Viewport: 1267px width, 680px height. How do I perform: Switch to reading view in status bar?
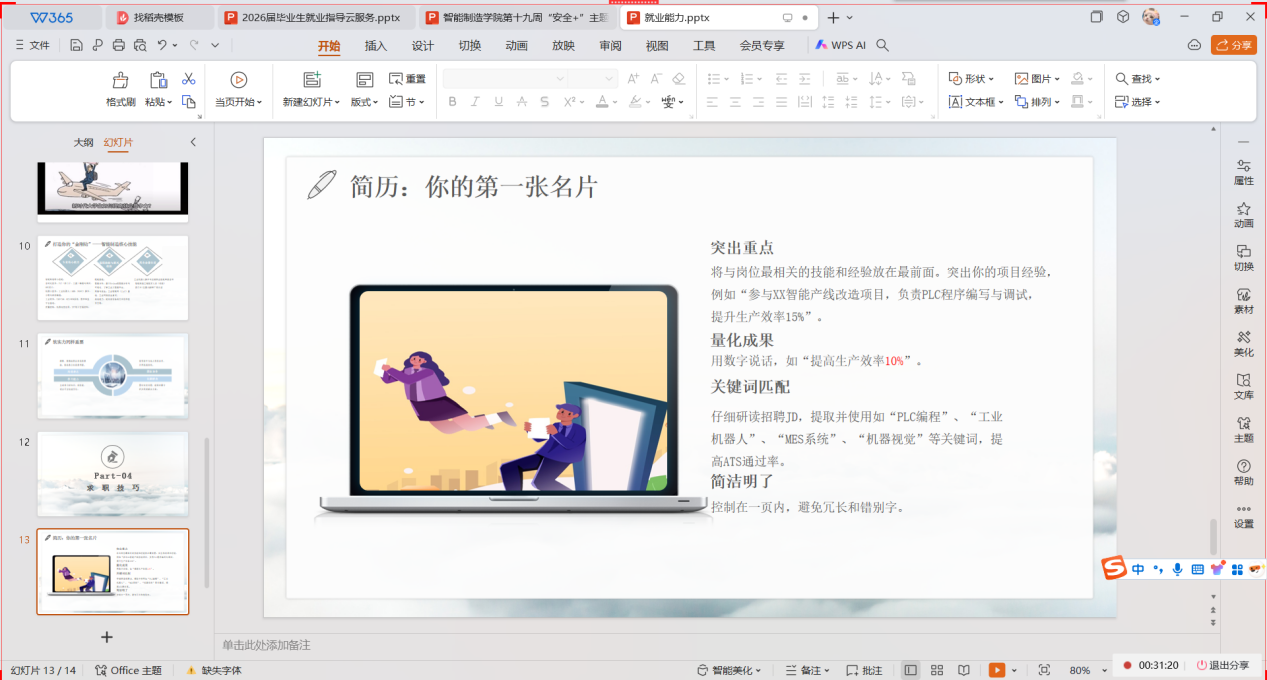tap(963, 670)
